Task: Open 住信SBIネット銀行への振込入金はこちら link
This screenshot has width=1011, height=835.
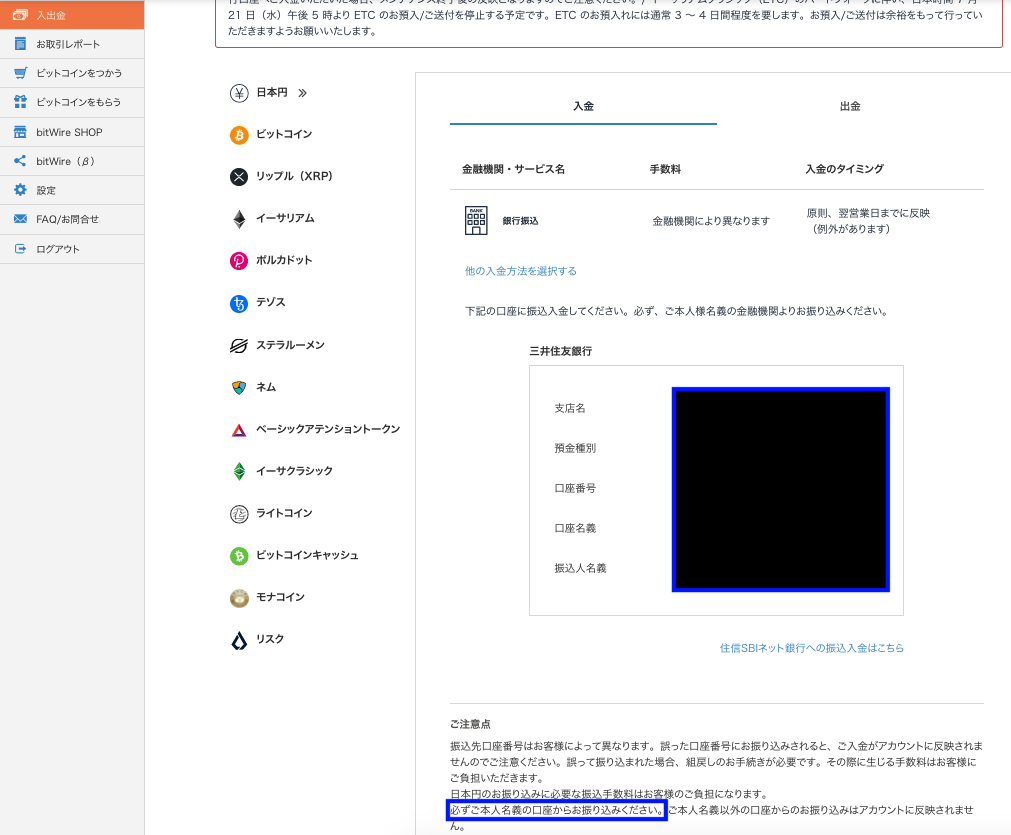Action: coord(812,647)
